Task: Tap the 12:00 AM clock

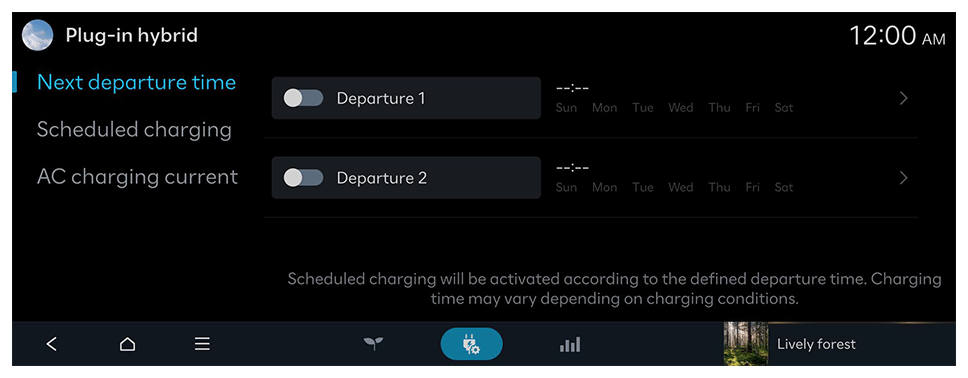Action: (x=897, y=36)
